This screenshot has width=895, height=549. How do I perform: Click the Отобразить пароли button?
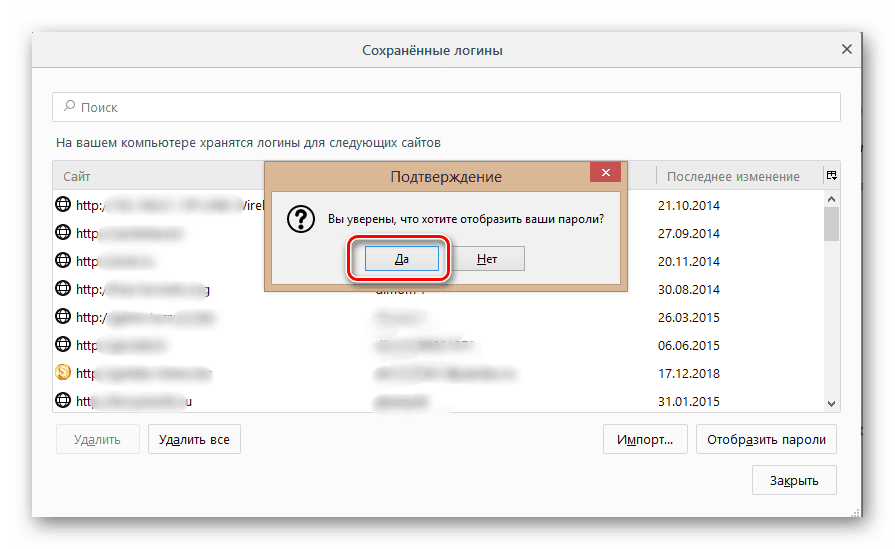[766, 439]
